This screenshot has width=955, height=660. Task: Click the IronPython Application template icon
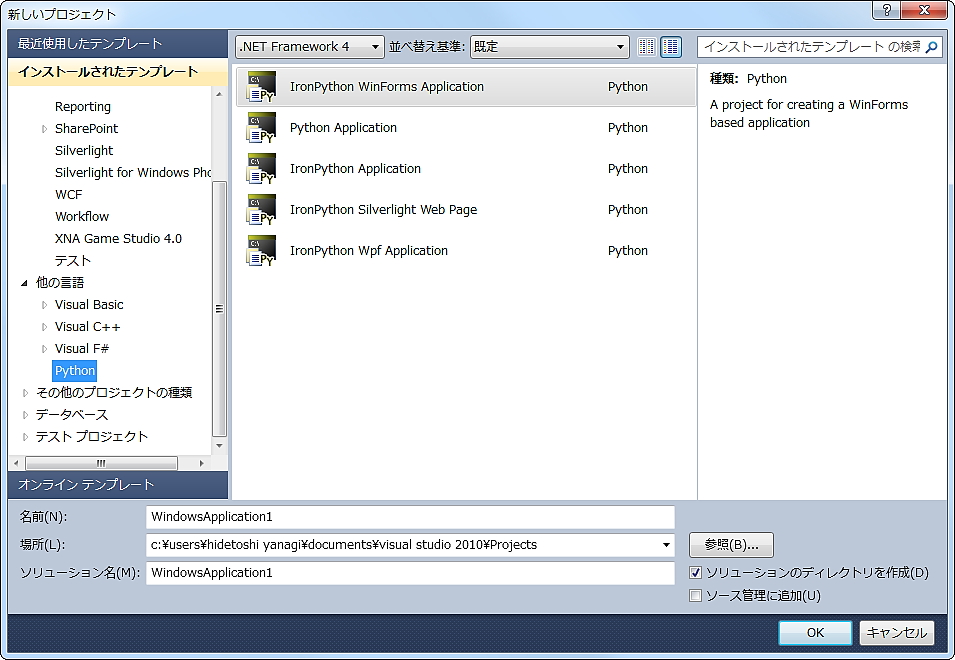click(x=261, y=169)
